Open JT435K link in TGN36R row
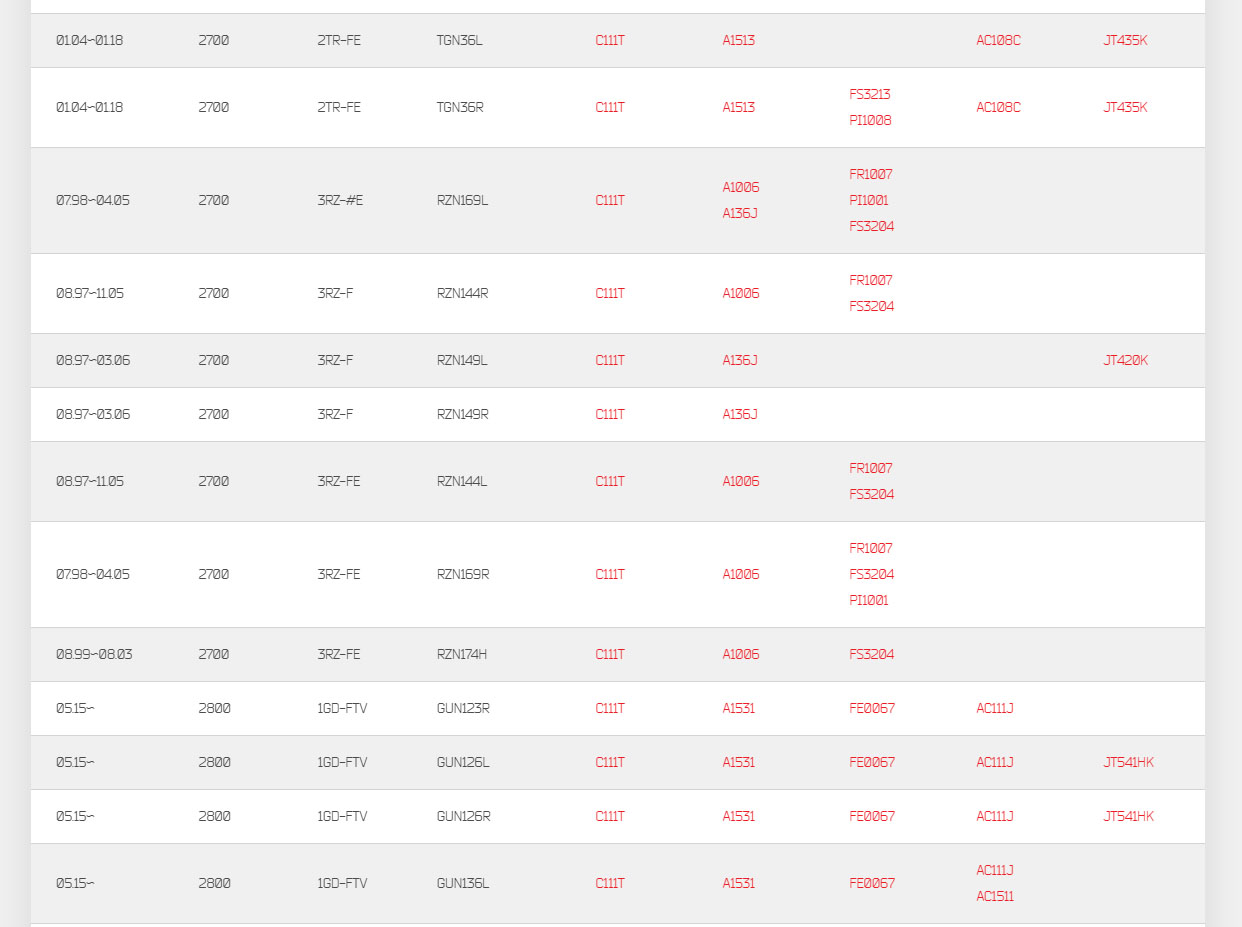Image resolution: width=1242 pixels, height=927 pixels. coord(1125,107)
